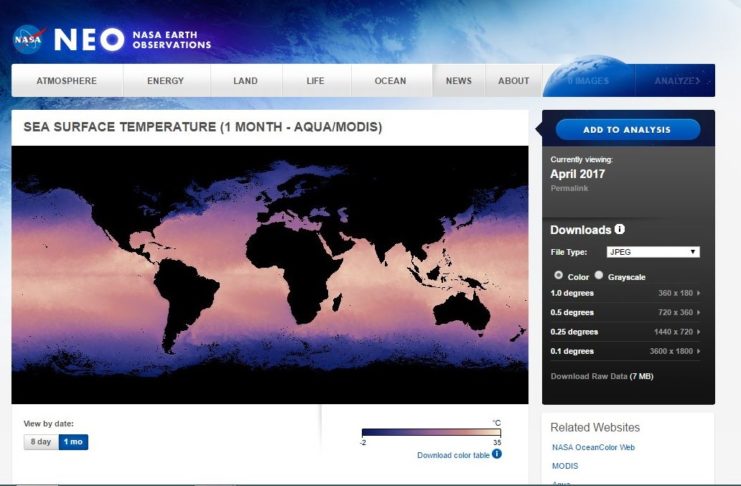The image size is (741, 486).
Task: Select the Grayscale radio button
Action: [599, 275]
